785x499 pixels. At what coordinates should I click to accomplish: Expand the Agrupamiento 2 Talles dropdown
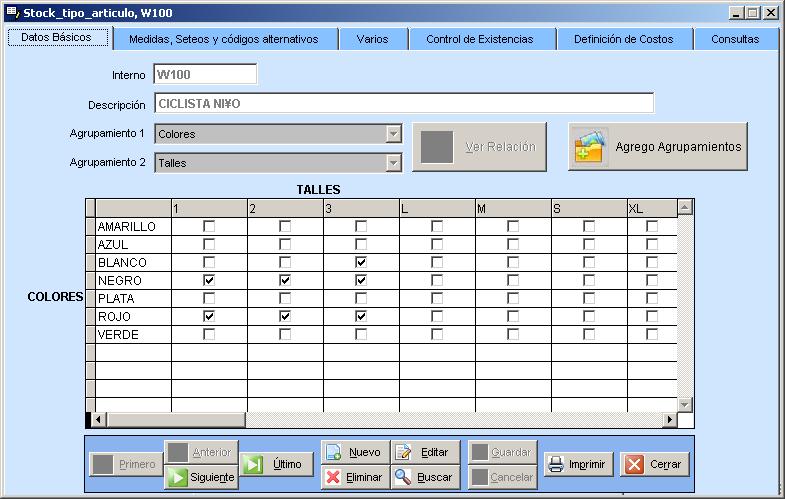pos(393,162)
